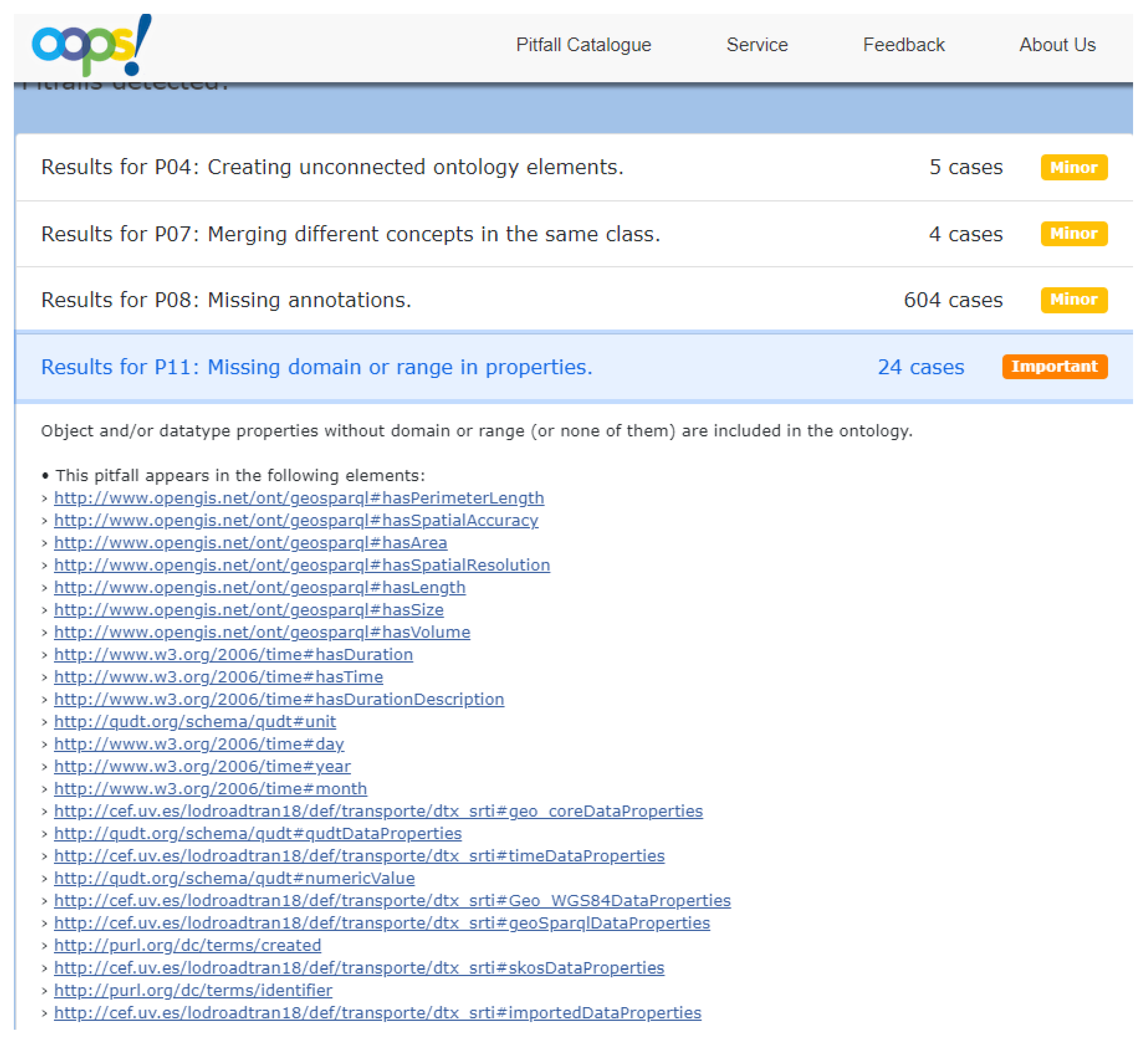
Task: Open the dtx_srti#importedDataProperties link
Action: (x=378, y=1013)
